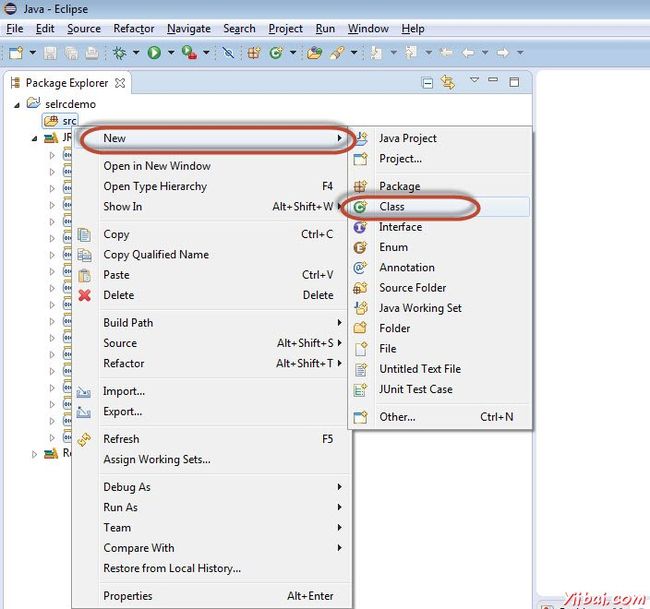Open the Navigate menu
This screenshot has height=609, width=650.
(189, 29)
